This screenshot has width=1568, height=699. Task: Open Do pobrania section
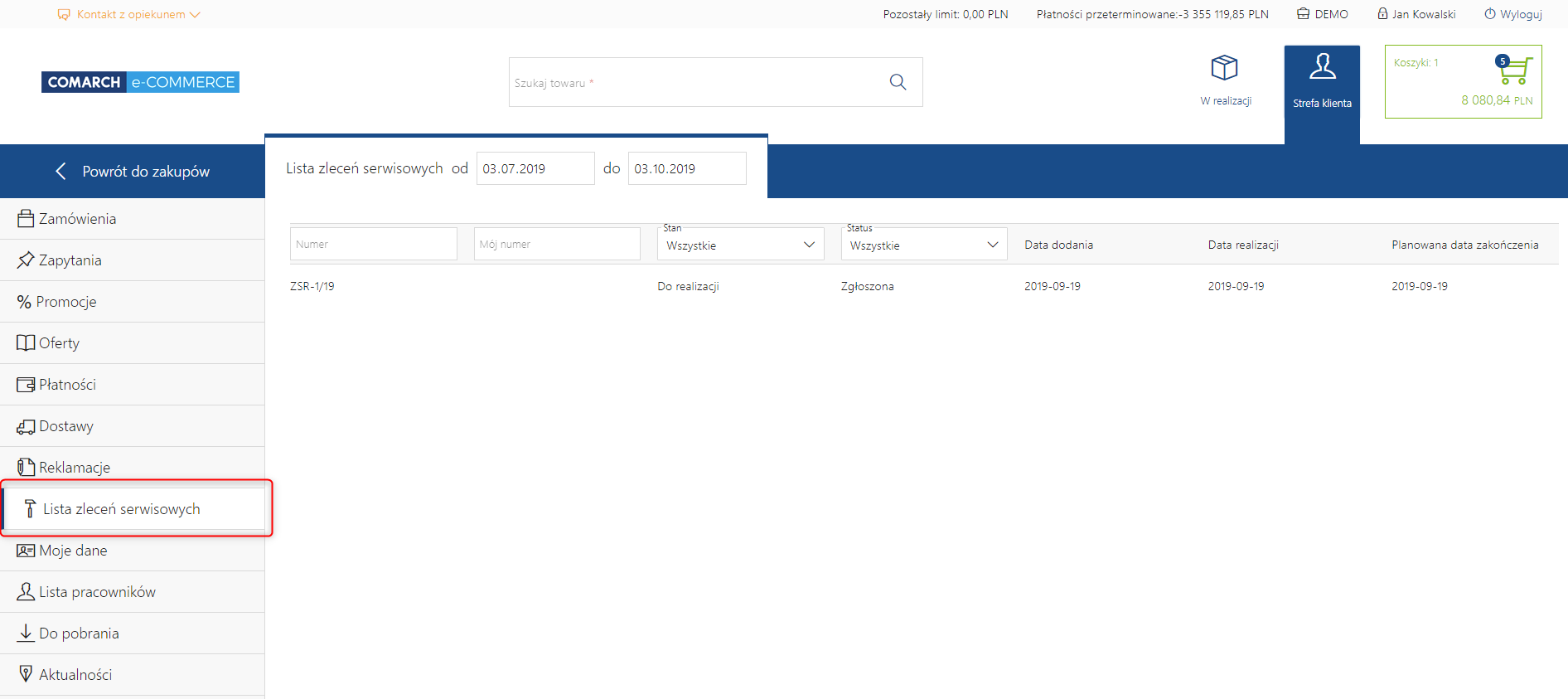coord(133,633)
